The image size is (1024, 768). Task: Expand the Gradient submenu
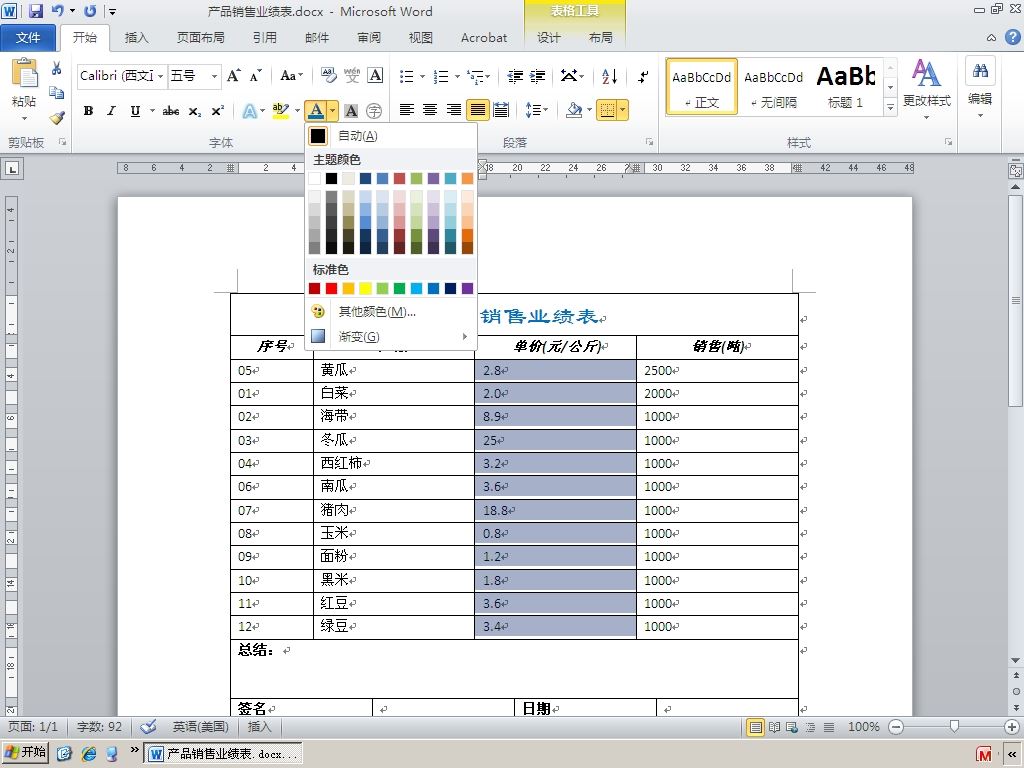[x=391, y=336]
